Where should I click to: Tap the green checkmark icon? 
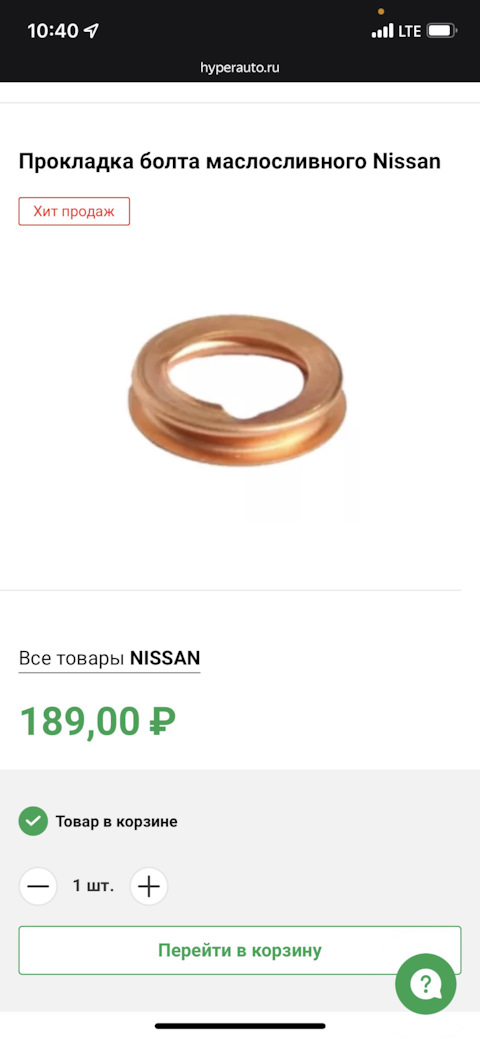pyautogui.click(x=33, y=822)
